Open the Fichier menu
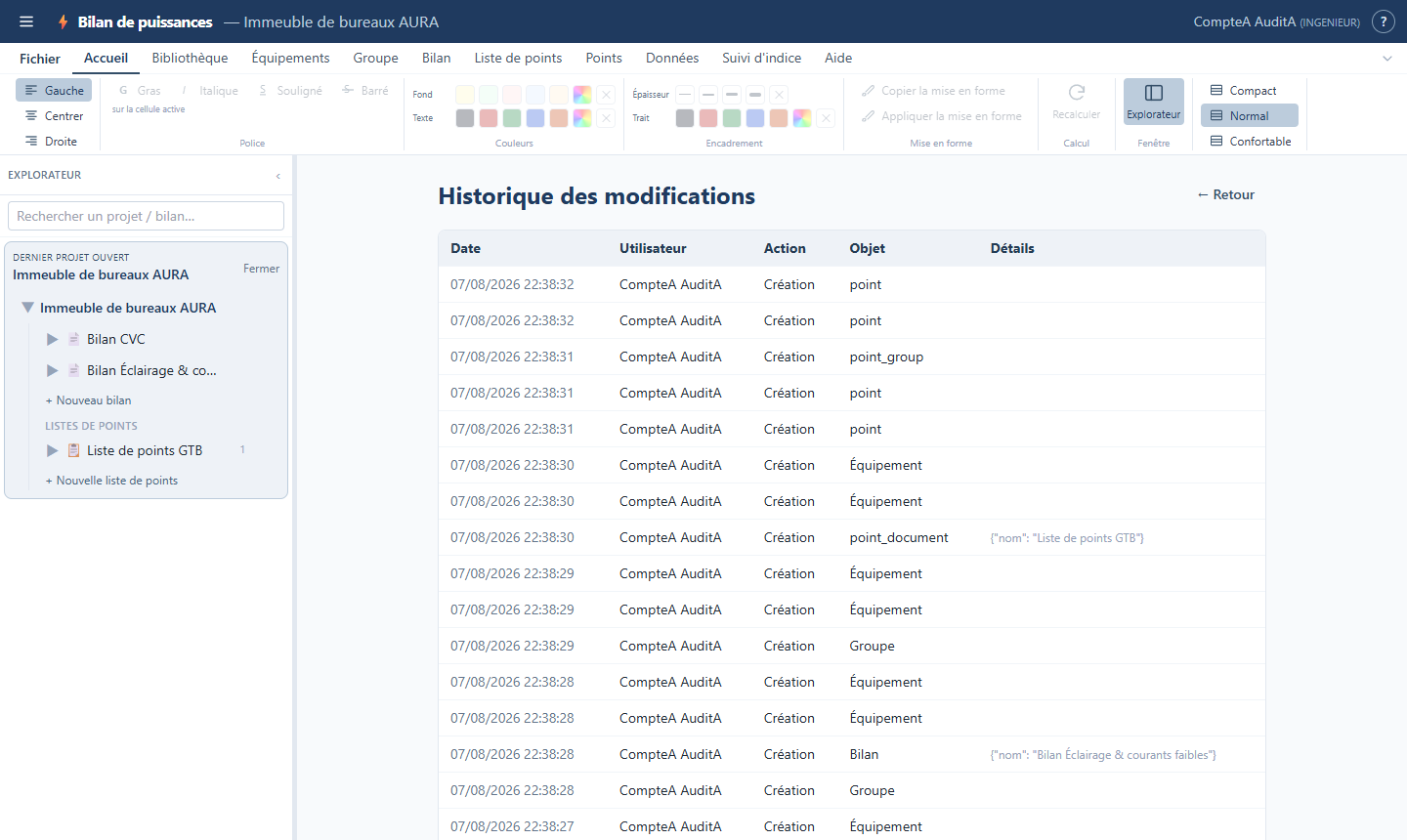This screenshot has width=1407, height=840. click(40, 59)
